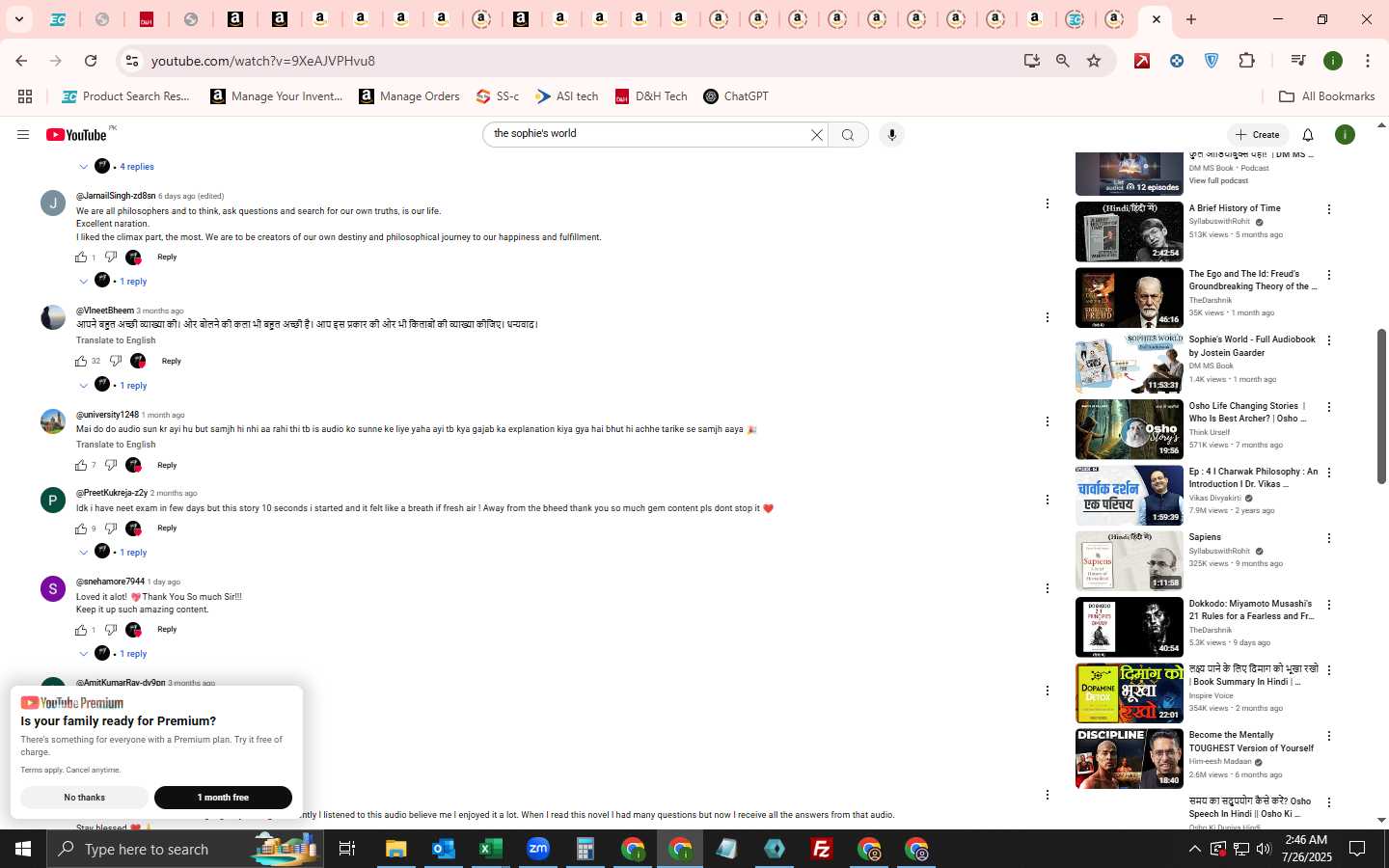Open the Product Search Res... bookmark
Viewport: 1389px width, 868px height.
125,96
